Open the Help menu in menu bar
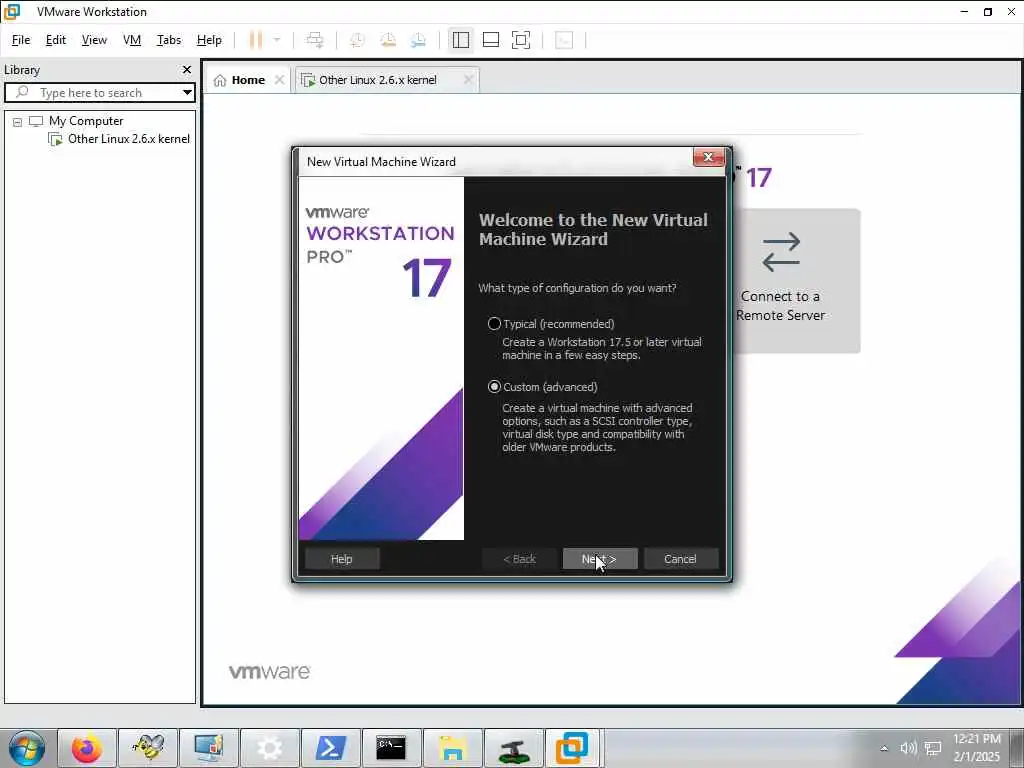The width and height of the screenshot is (1024, 768). 209,40
